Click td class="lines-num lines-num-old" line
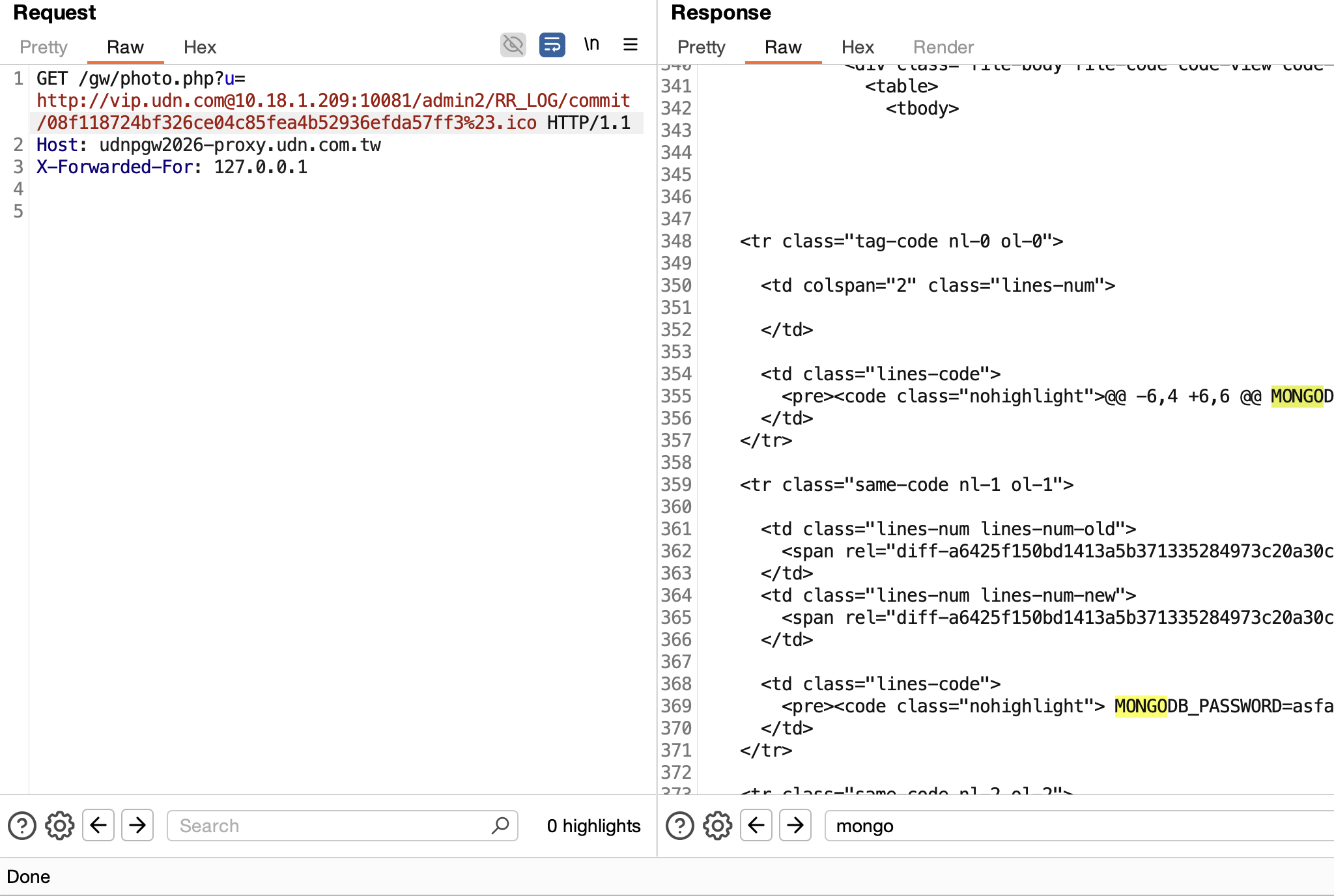The image size is (1334, 896). pos(948,529)
